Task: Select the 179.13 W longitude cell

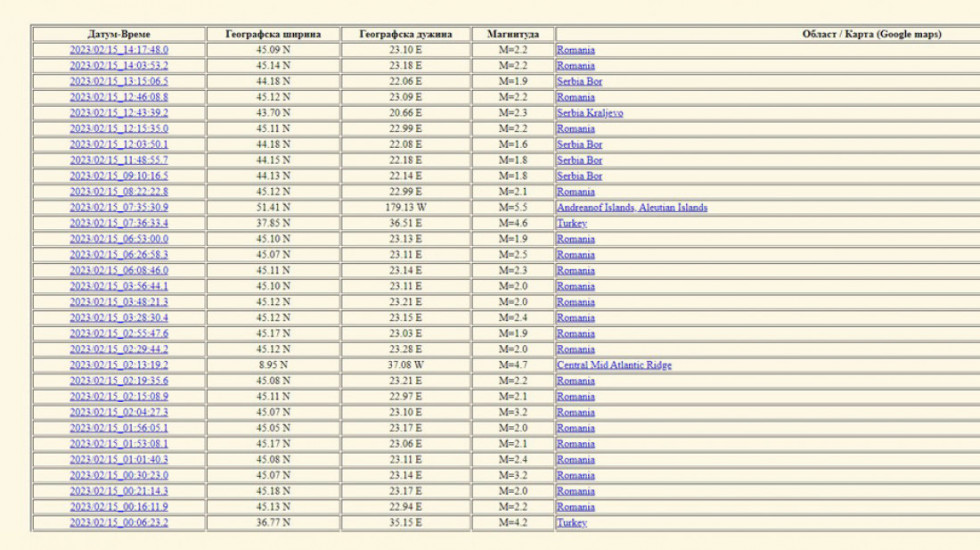Action: [x=405, y=208]
